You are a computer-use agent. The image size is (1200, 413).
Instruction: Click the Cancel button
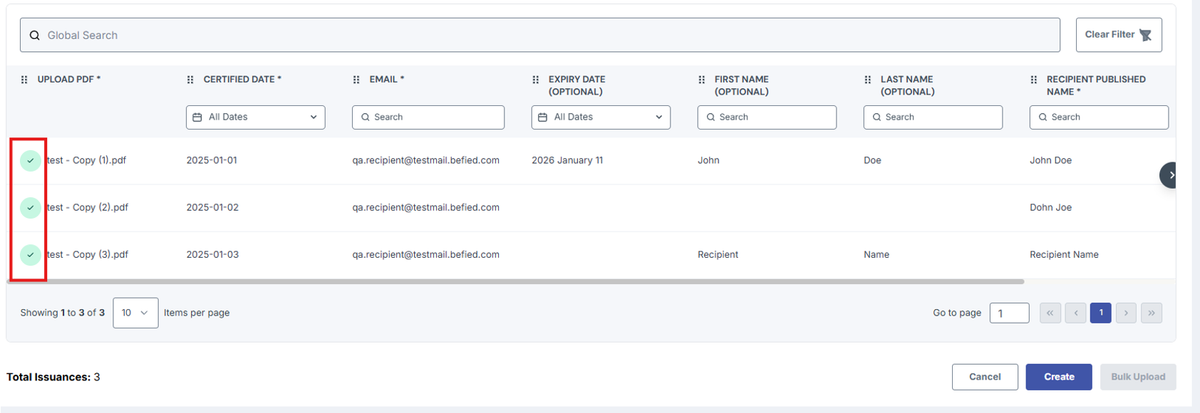click(x=985, y=377)
